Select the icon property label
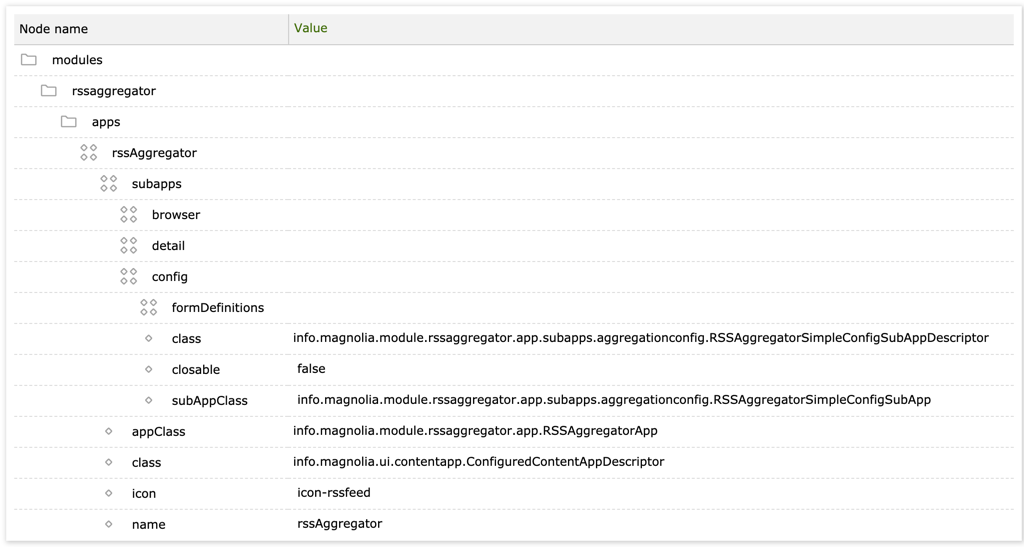The width and height of the screenshot is (1024, 547). pyautogui.click(x=144, y=493)
